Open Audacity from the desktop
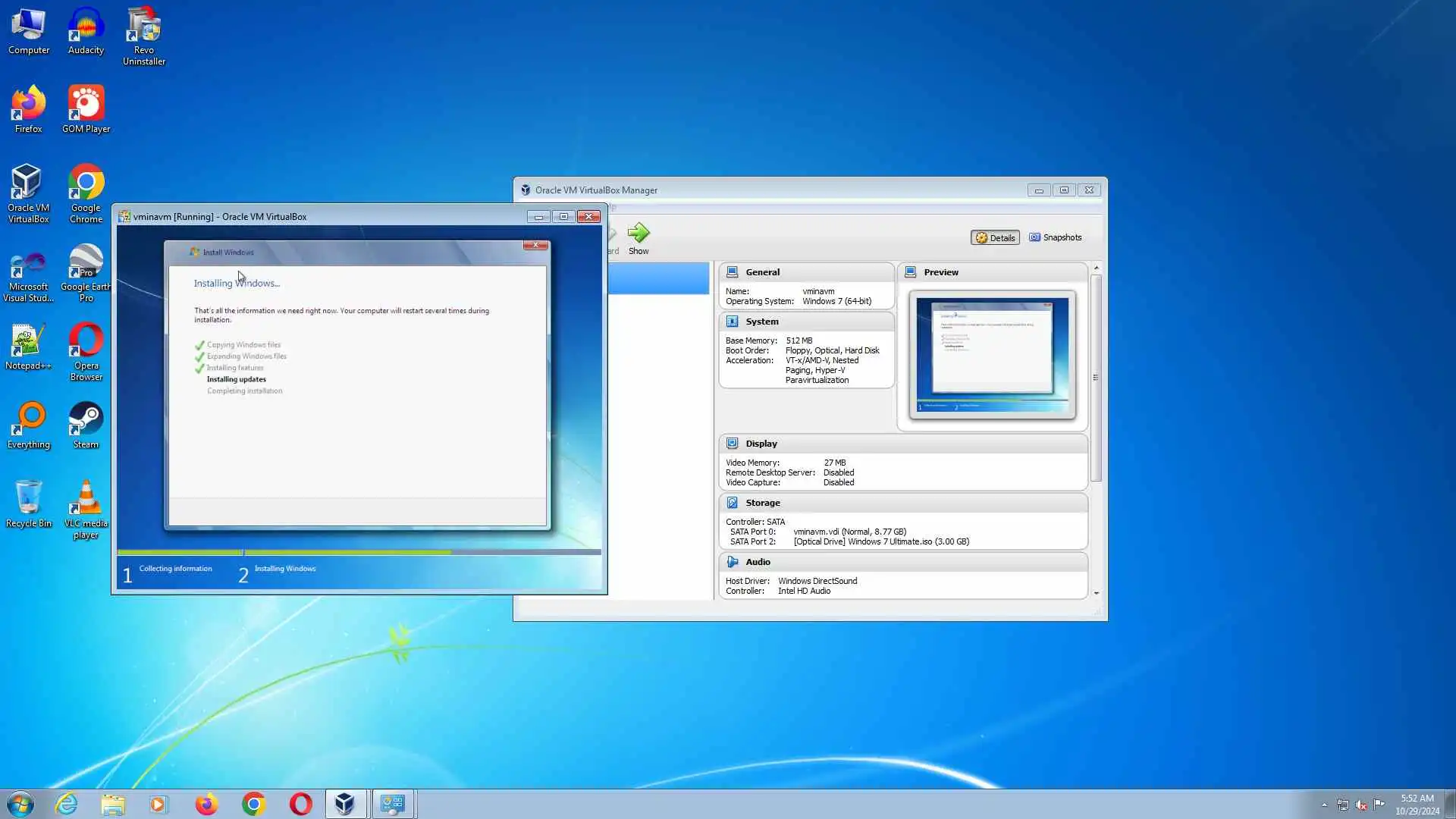 [x=86, y=30]
